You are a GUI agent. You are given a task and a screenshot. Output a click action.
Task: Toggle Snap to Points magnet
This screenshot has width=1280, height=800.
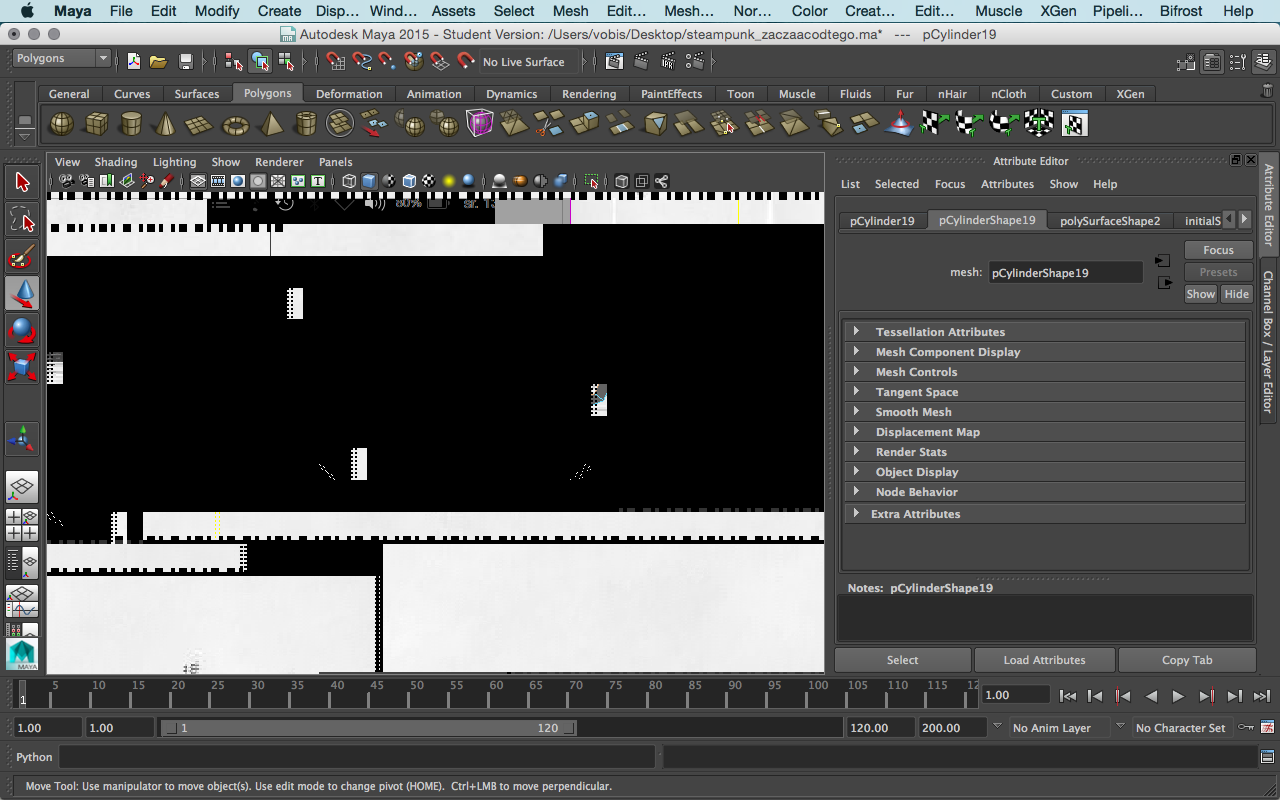[x=386, y=62]
